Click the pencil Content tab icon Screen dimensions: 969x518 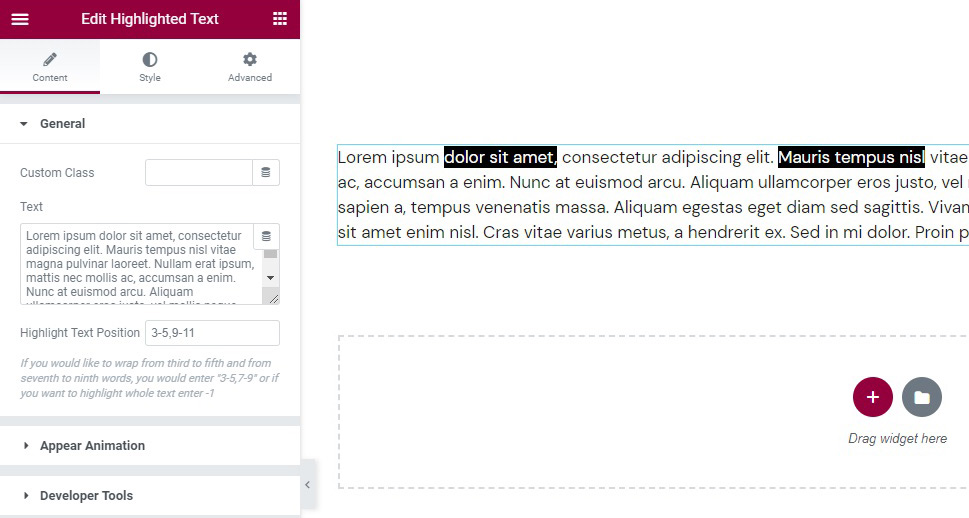click(x=50, y=60)
